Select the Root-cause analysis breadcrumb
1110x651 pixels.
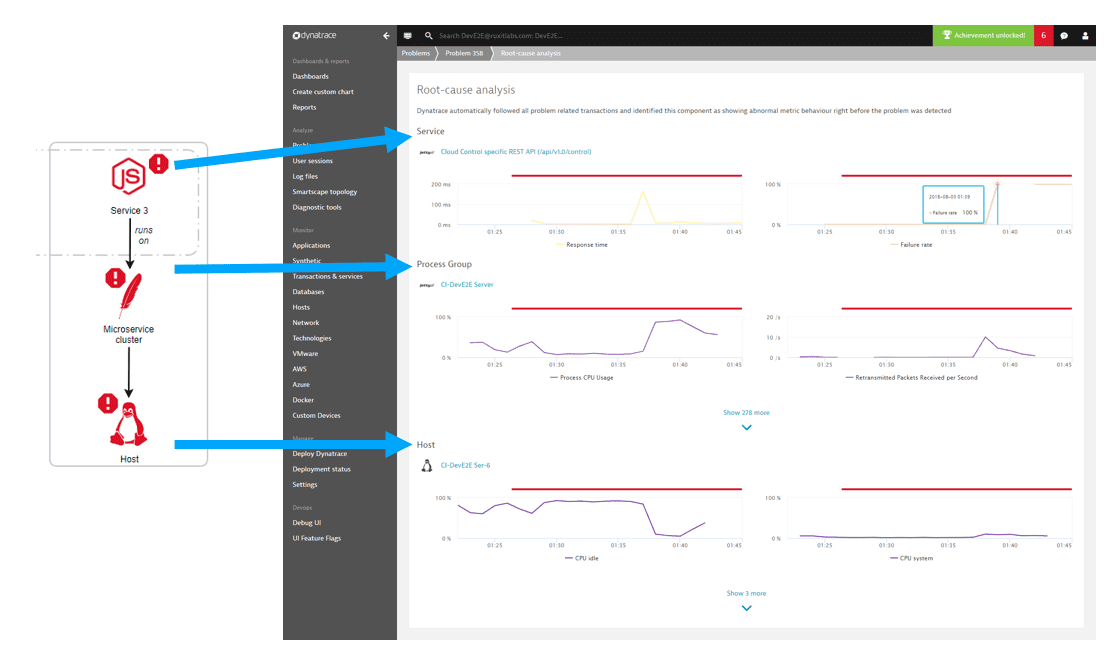pyautogui.click(x=530, y=54)
